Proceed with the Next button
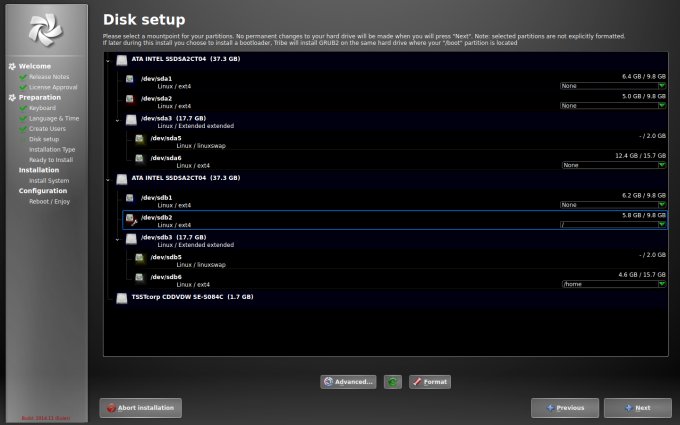The width and height of the screenshot is (680, 425). click(638, 408)
